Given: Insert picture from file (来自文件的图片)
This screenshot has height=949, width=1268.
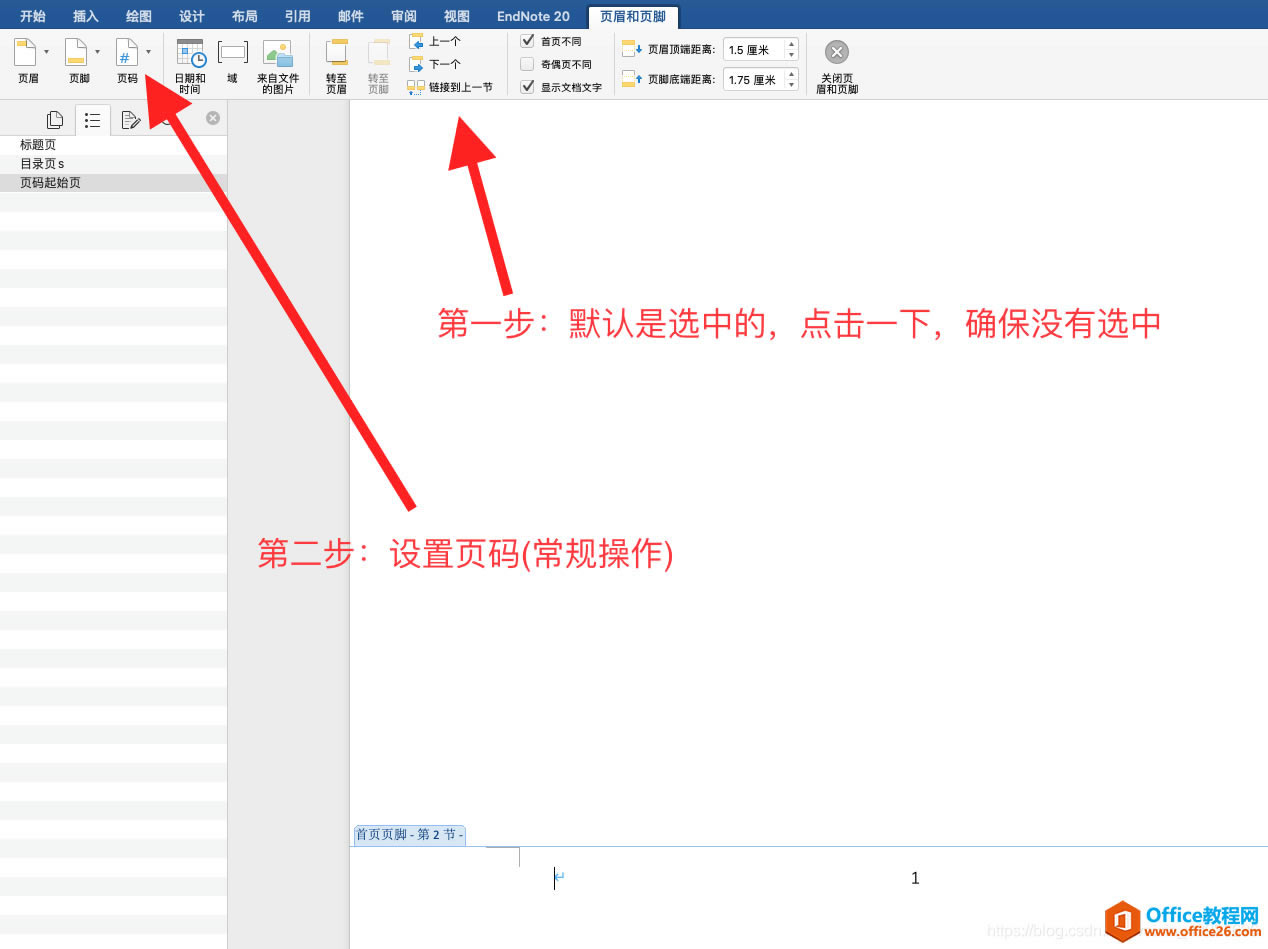Looking at the screenshot, I should click(x=277, y=62).
